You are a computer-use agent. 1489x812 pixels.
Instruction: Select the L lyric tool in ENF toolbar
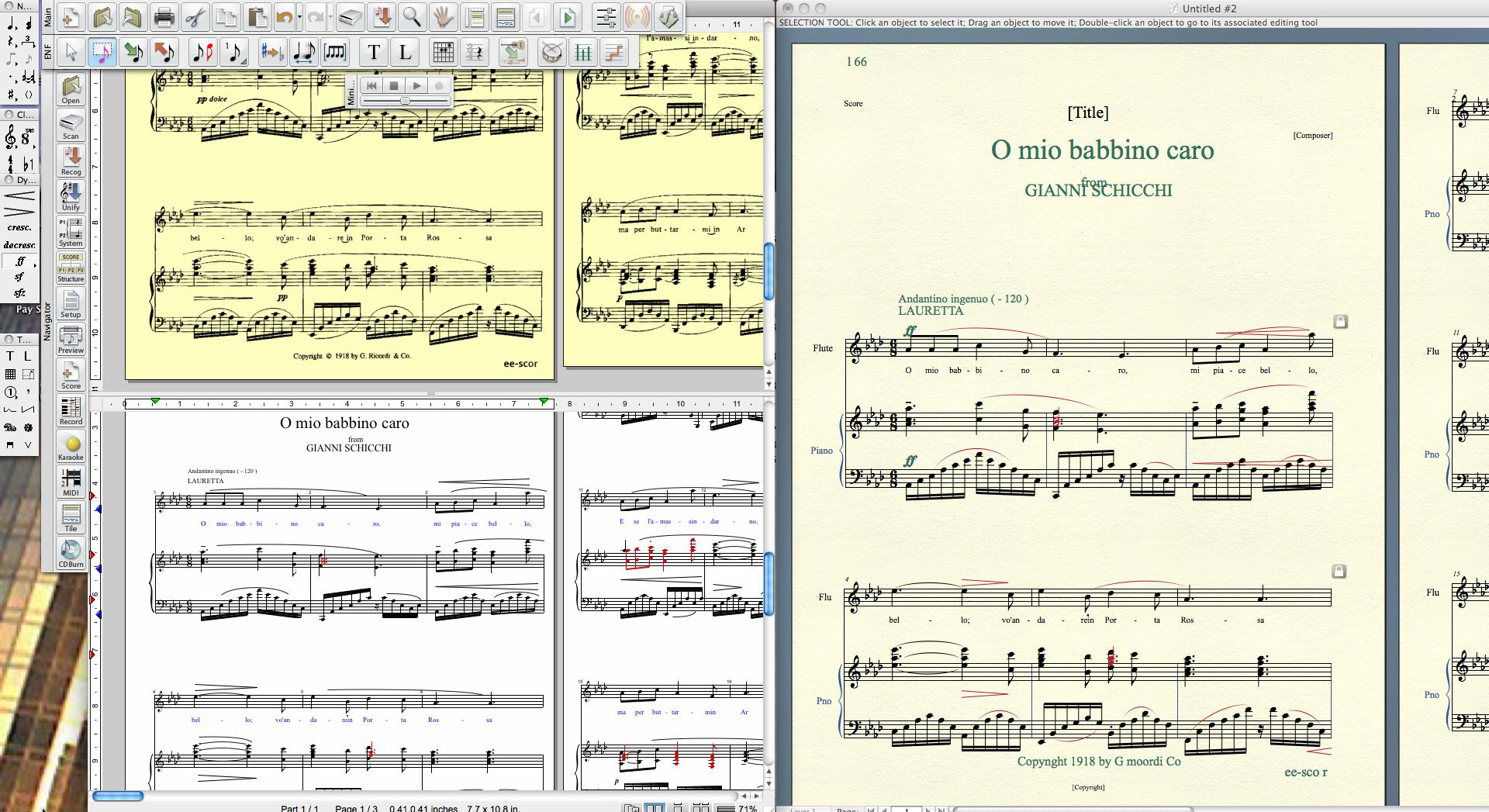tap(405, 52)
